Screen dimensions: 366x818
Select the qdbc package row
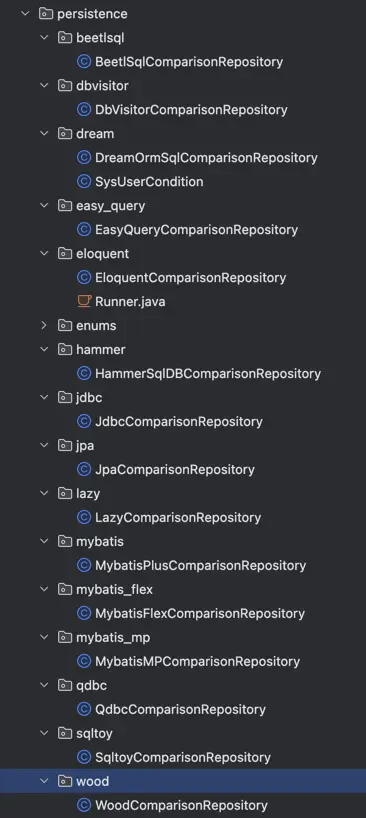pyautogui.click(x=183, y=685)
